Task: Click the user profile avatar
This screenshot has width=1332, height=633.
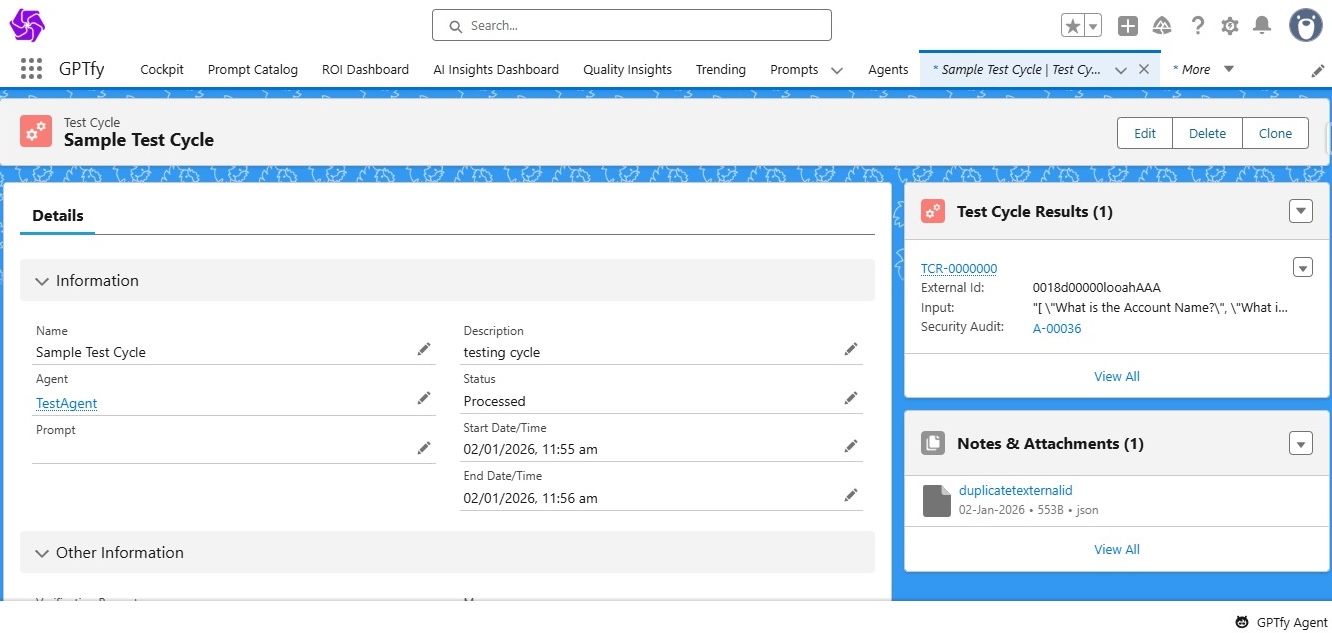Action: [1305, 26]
